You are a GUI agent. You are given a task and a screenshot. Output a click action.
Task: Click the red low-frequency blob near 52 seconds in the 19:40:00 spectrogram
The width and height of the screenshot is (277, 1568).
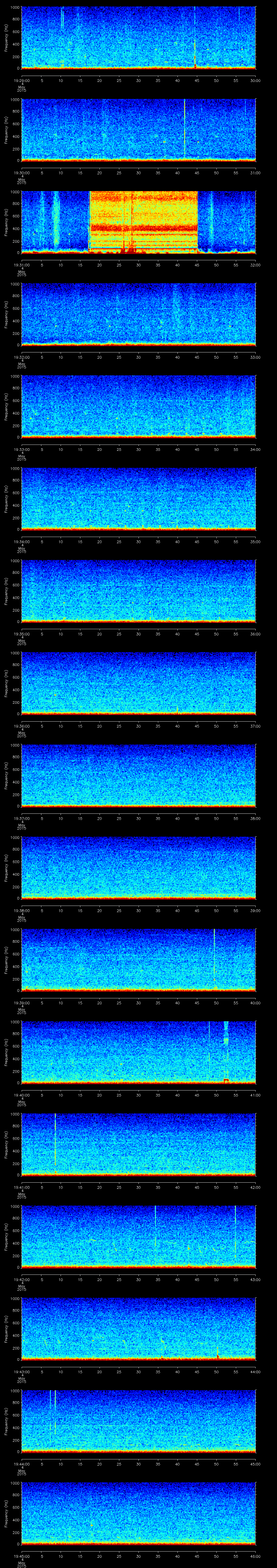click(226, 1080)
